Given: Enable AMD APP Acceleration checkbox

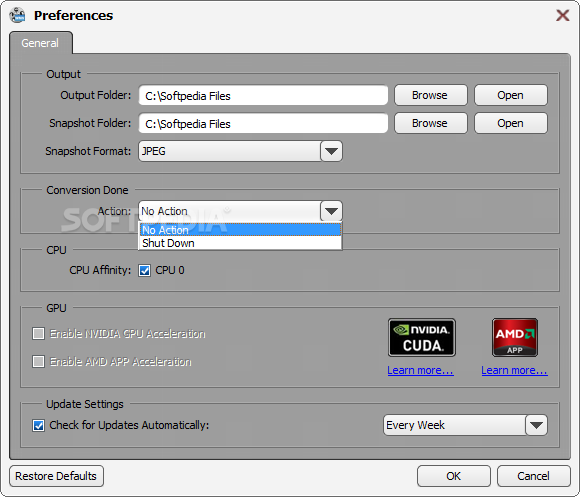Looking at the screenshot, I should pyautogui.click(x=38, y=361).
